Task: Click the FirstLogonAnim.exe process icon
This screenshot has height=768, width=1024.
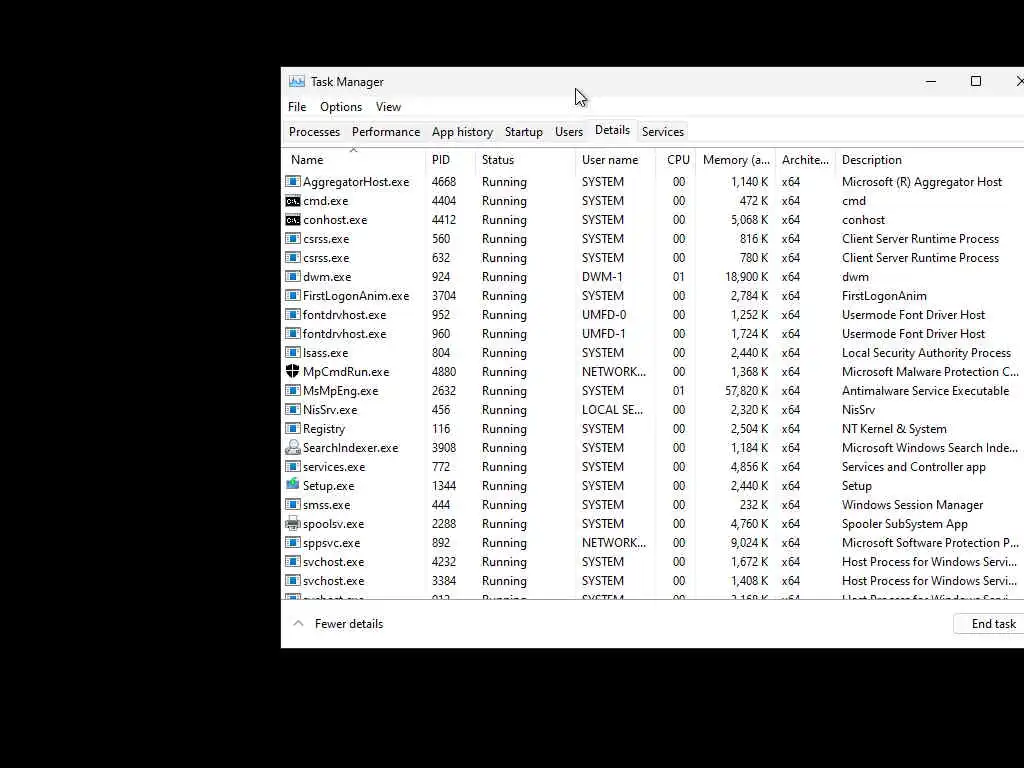Action: pyautogui.click(x=293, y=295)
